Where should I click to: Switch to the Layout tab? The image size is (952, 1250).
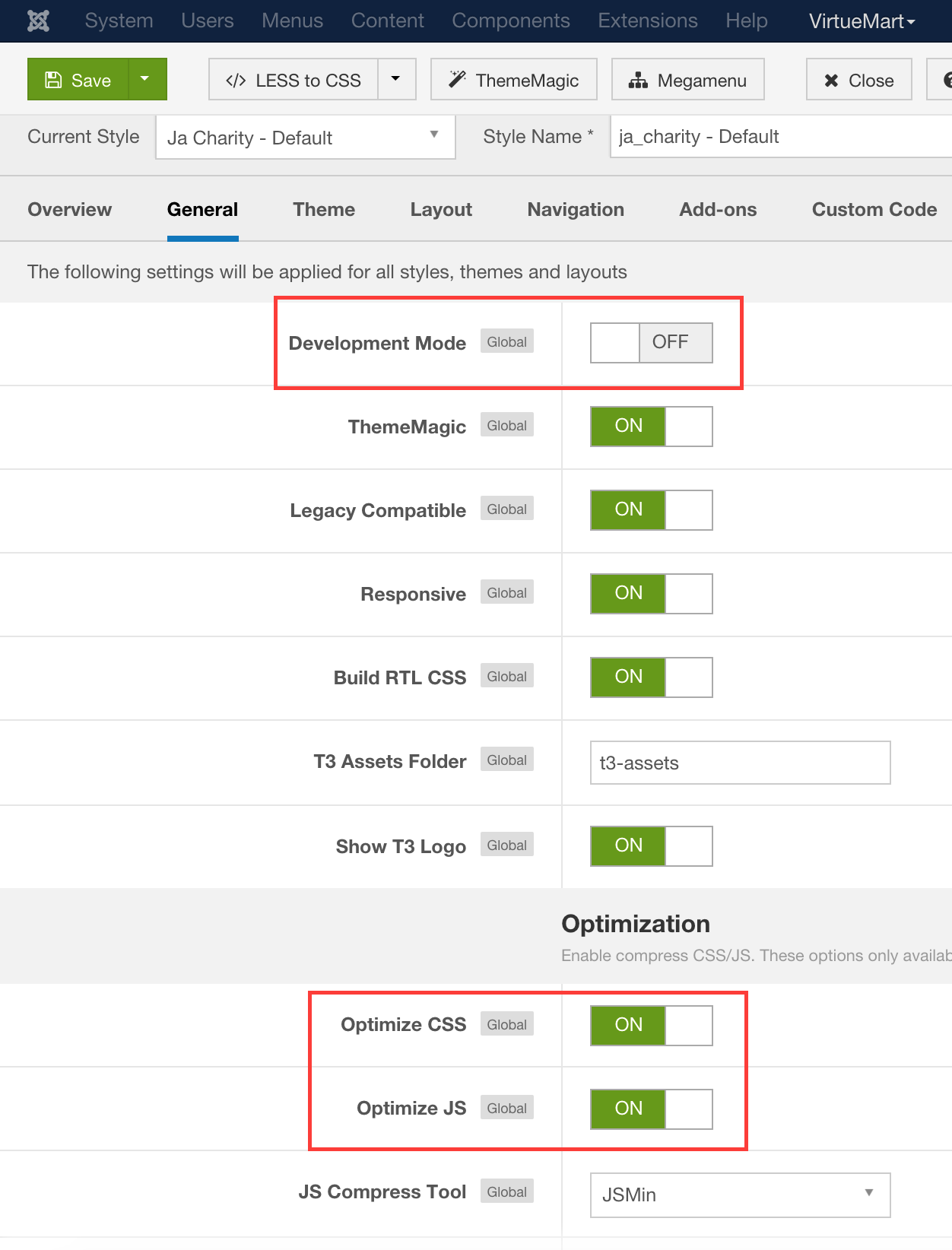pyautogui.click(x=441, y=210)
